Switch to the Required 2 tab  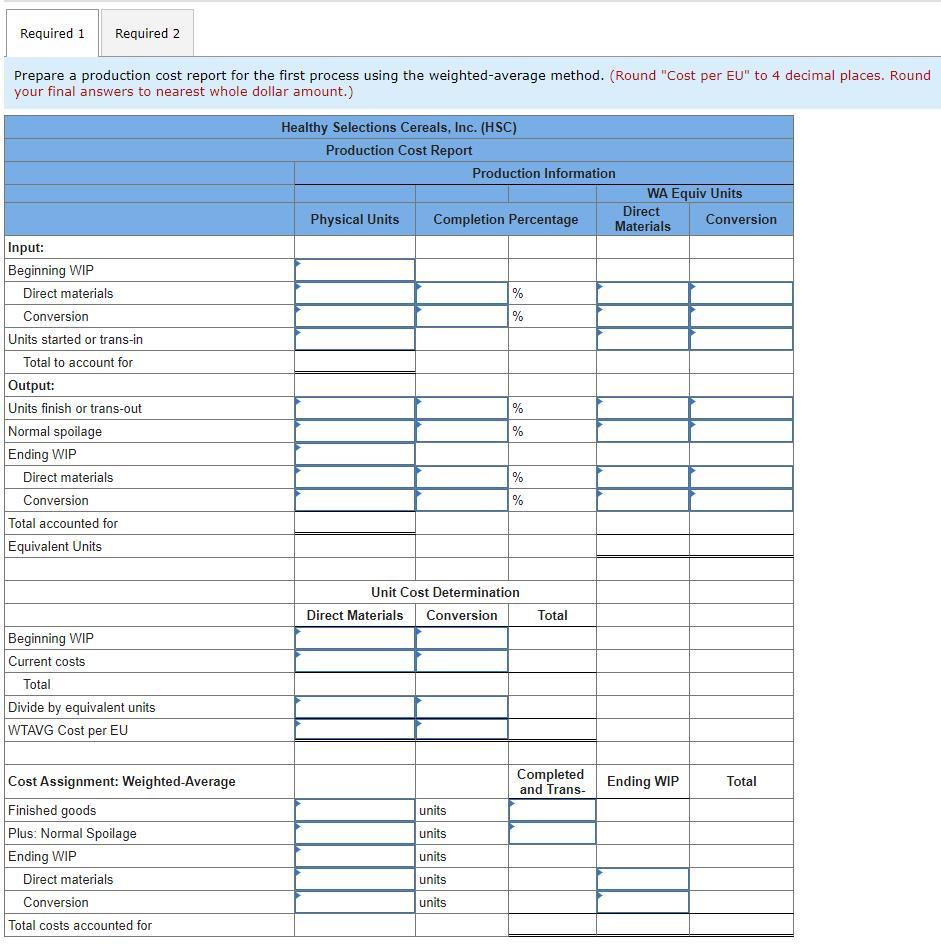pos(146,32)
